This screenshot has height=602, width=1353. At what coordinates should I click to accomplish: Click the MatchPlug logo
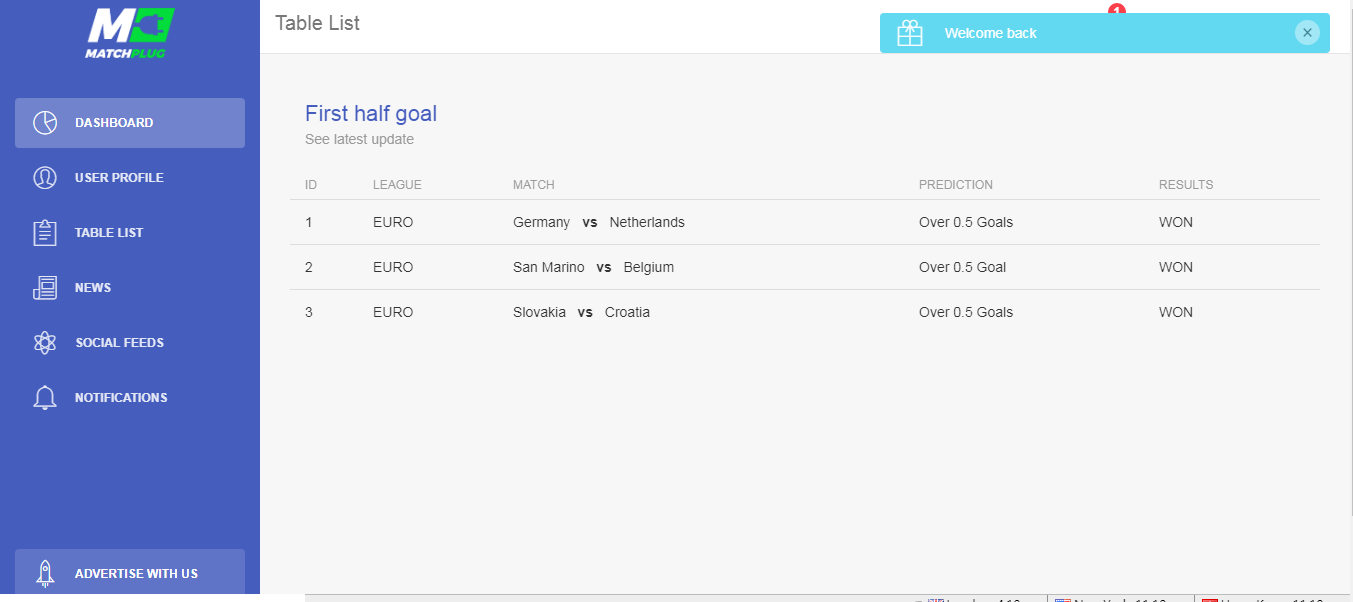pos(130,32)
